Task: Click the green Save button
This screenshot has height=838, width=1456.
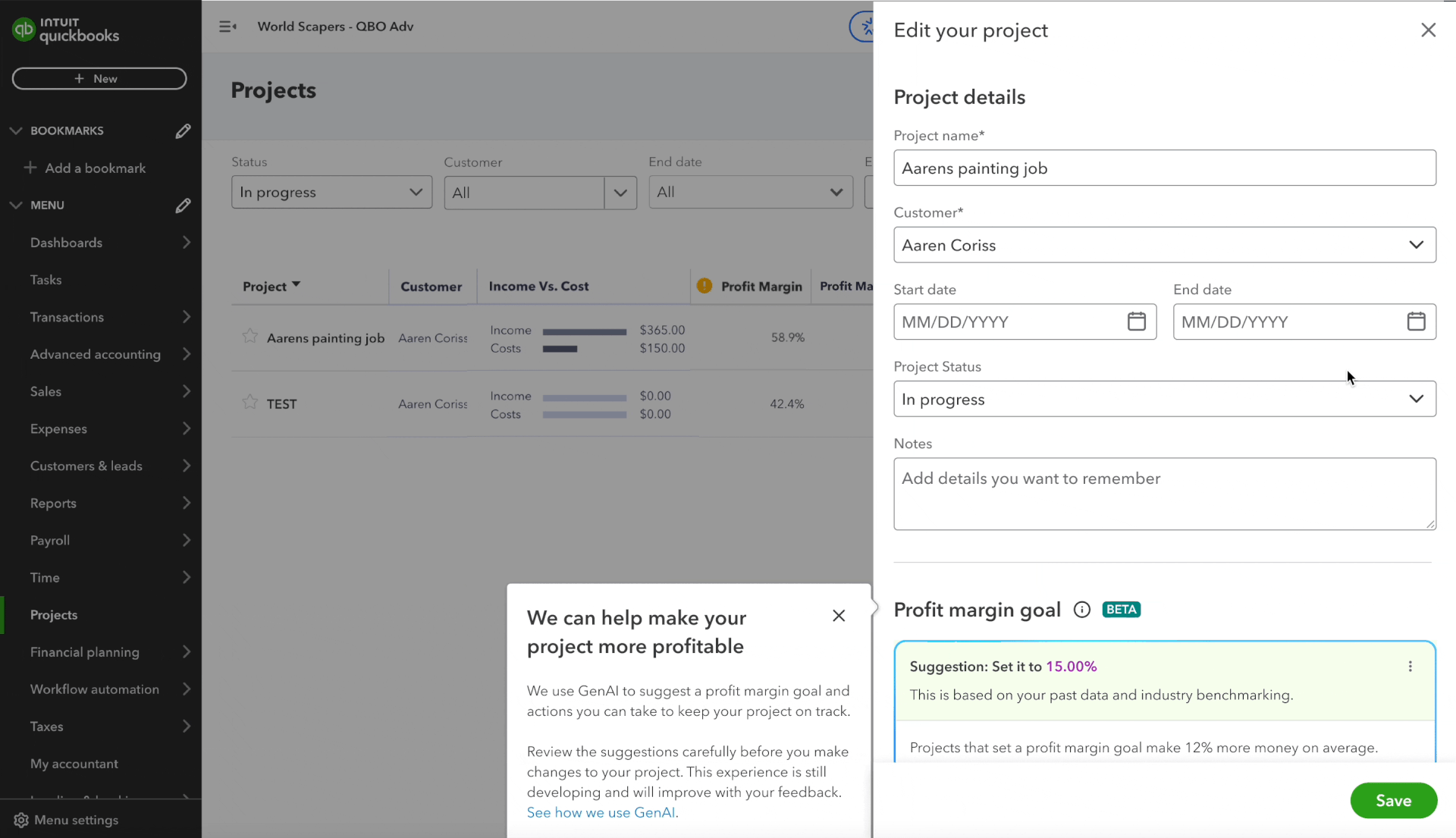Action: [x=1393, y=801]
